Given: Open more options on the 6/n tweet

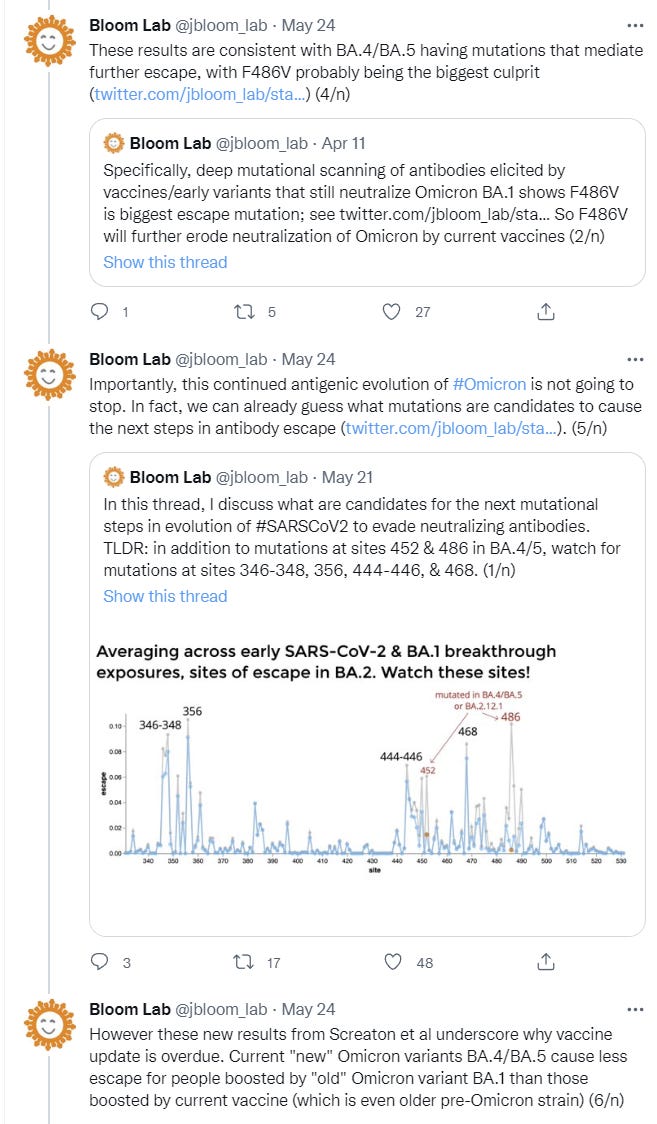Looking at the screenshot, I should [634, 1009].
